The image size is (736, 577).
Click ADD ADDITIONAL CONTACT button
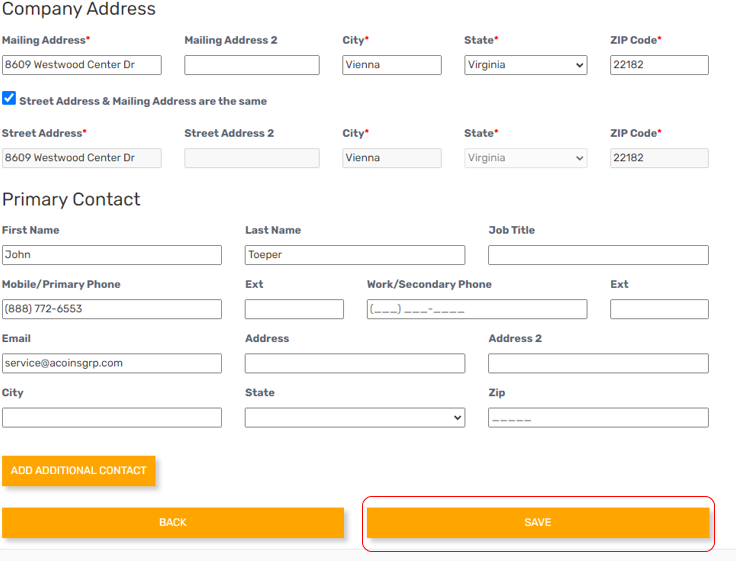coord(79,470)
